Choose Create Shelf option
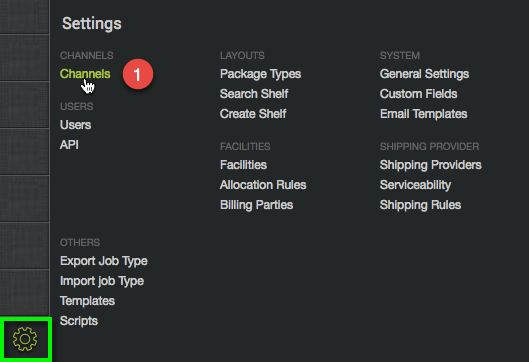Screen dimensions: 529x362 pos(253,114)
